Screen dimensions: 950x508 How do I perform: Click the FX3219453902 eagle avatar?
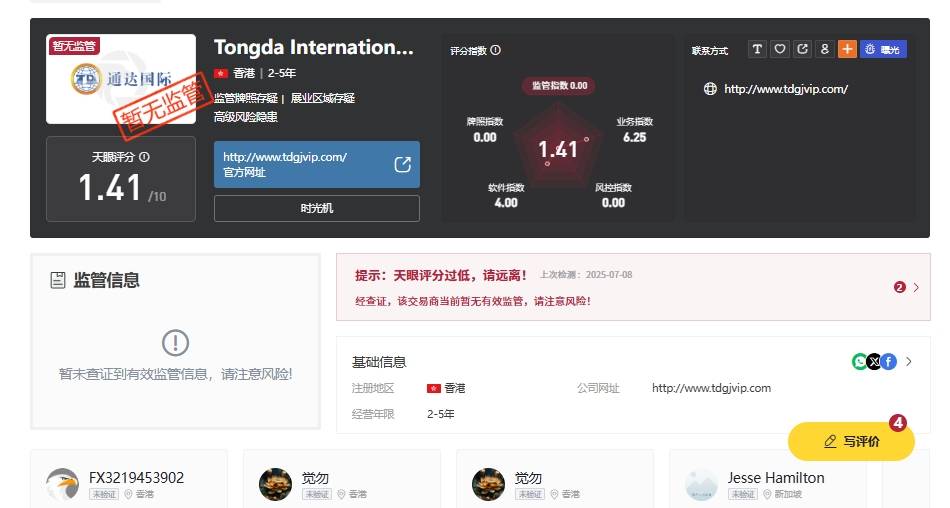(x=62, y=484)
